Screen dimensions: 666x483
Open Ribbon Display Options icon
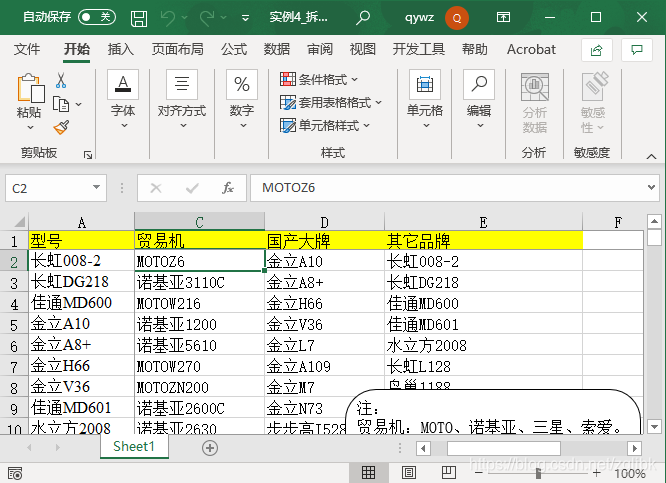click(503, 17)
